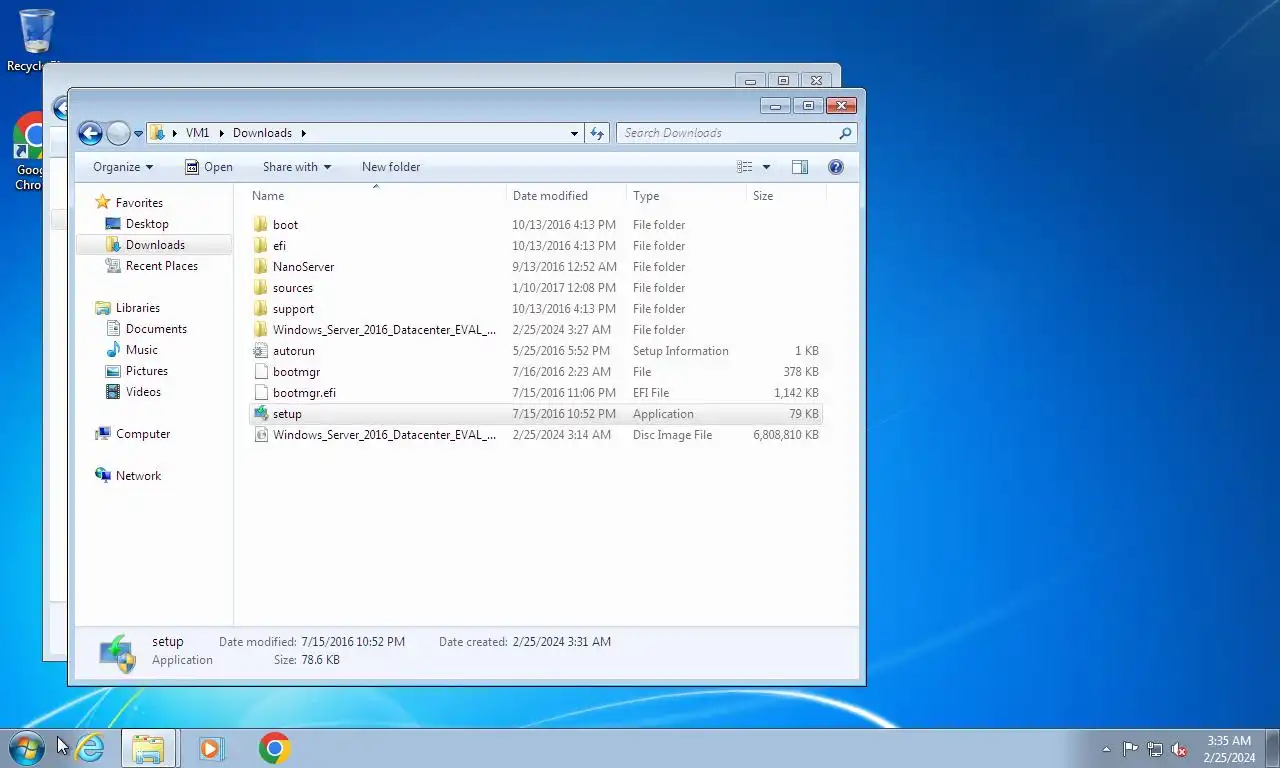Select the efi folder icon
This screenshot has height=768, width=1280.
pyautogui.click(x=261, y=246)
